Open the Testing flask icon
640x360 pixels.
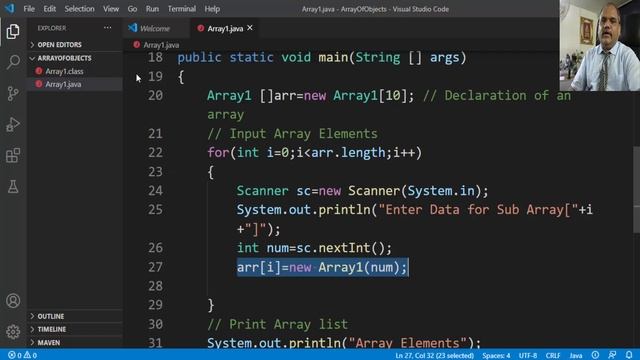13,187
